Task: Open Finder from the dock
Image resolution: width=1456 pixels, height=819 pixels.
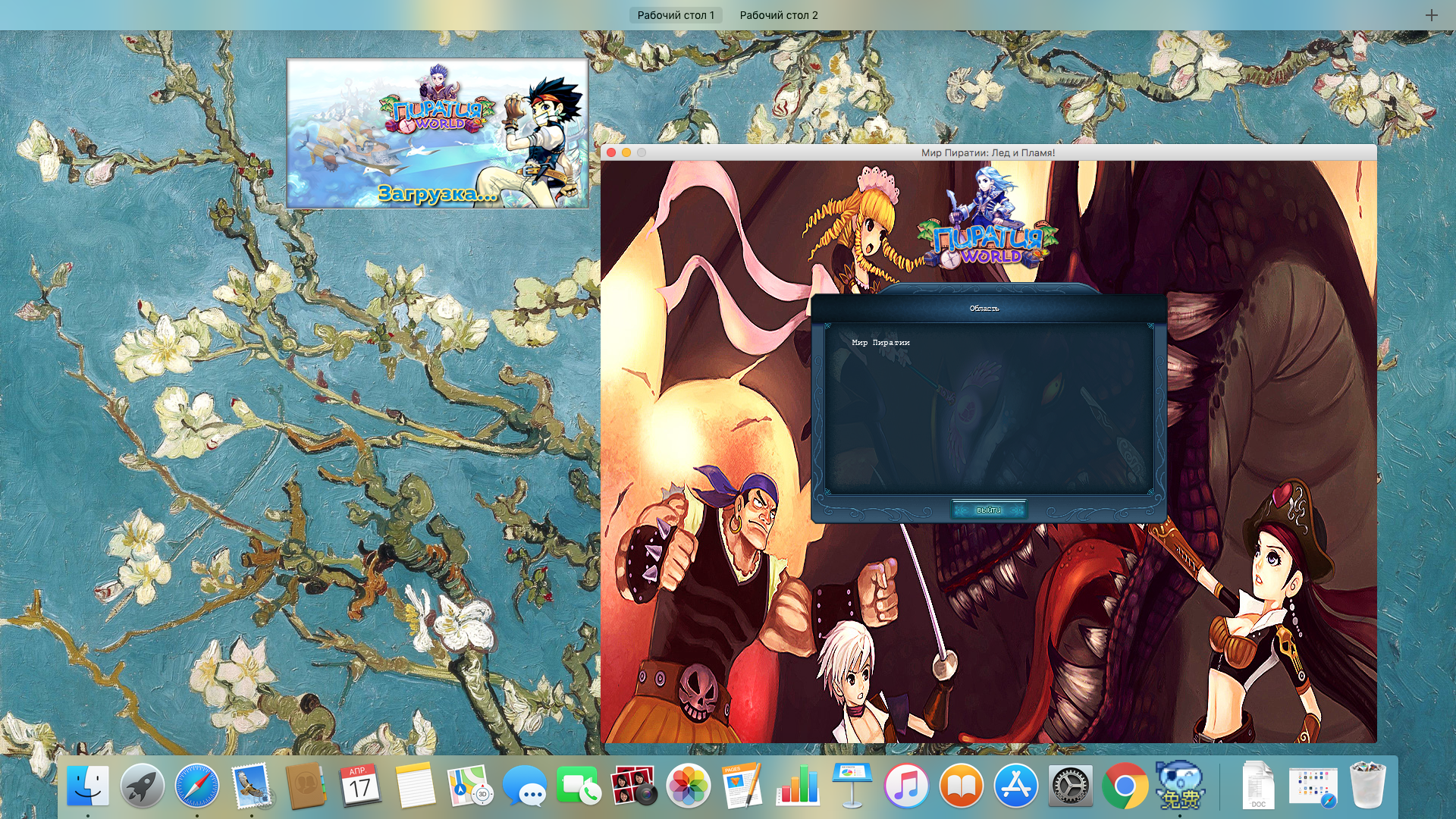Action: [x=88, y=786]
